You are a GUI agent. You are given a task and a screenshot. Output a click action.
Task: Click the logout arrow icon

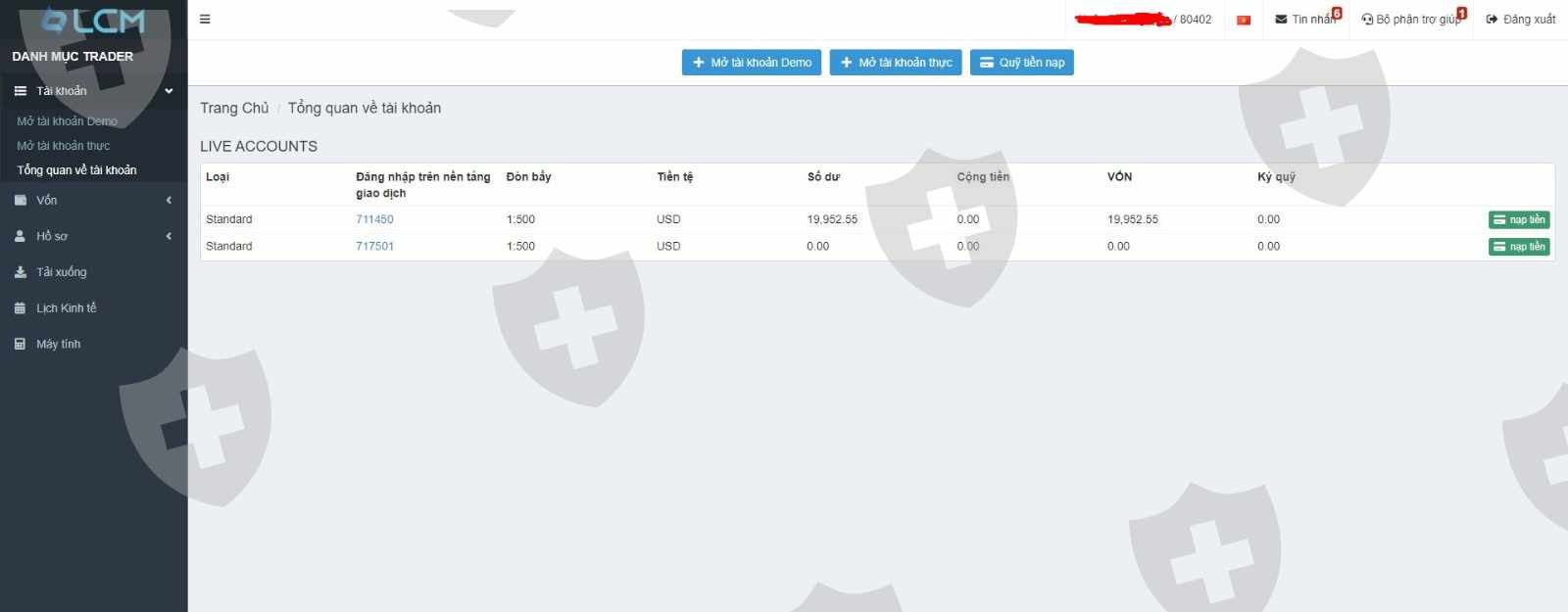pos(1492,20)
